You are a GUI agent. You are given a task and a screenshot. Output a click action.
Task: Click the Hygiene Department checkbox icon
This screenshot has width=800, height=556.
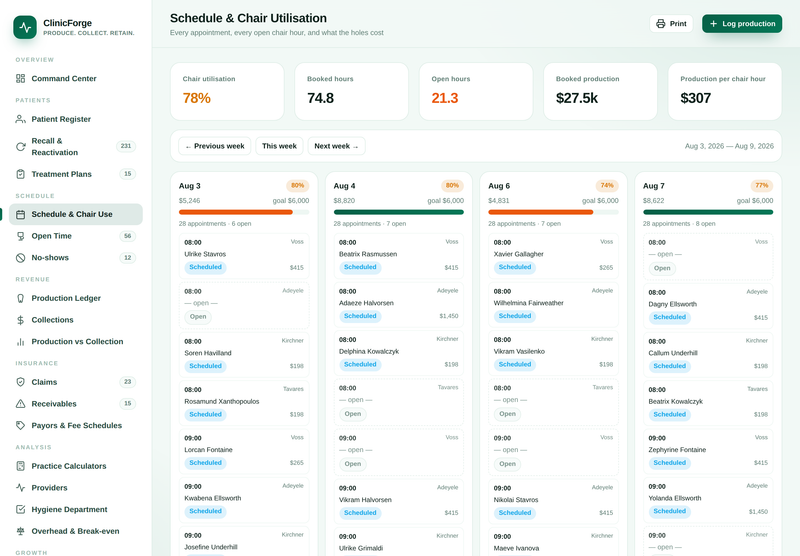coord(20,509)
